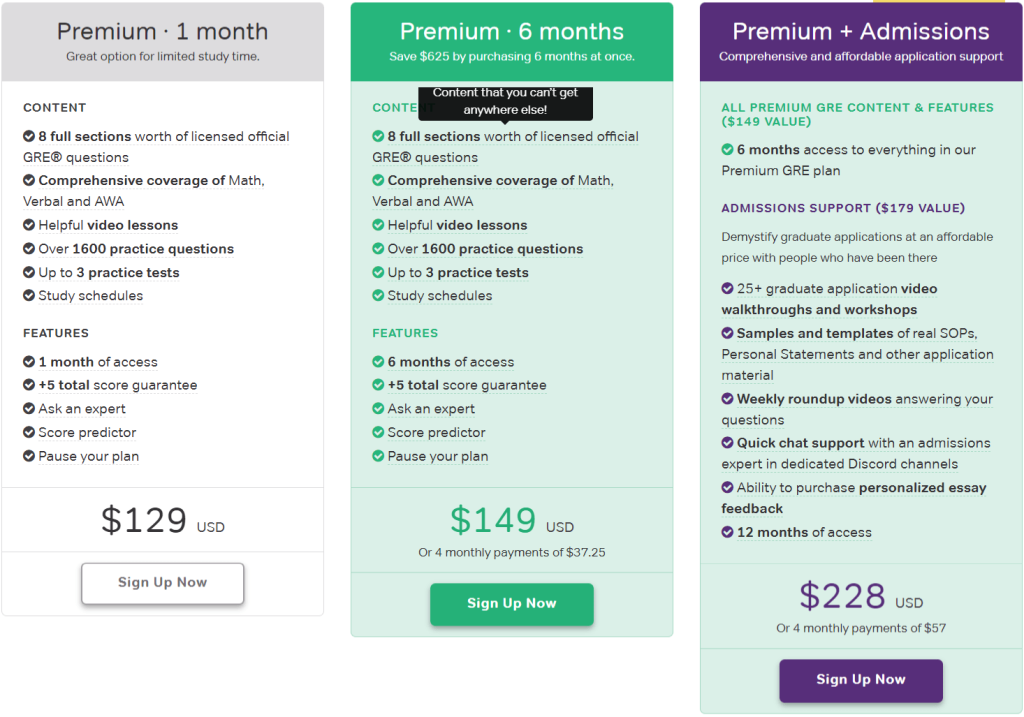
Task: Click purple check beside 'Quick chat support'
Action: pos(728,443)
